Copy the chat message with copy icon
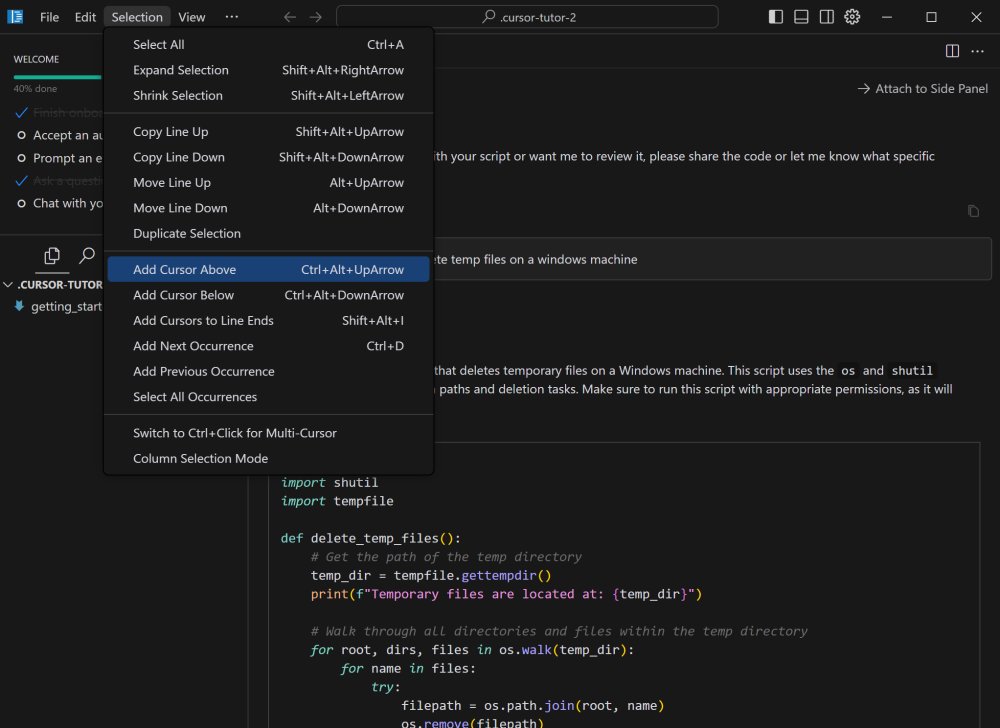1000x728 pixels. pyautogui.click(x=973, y=211)
